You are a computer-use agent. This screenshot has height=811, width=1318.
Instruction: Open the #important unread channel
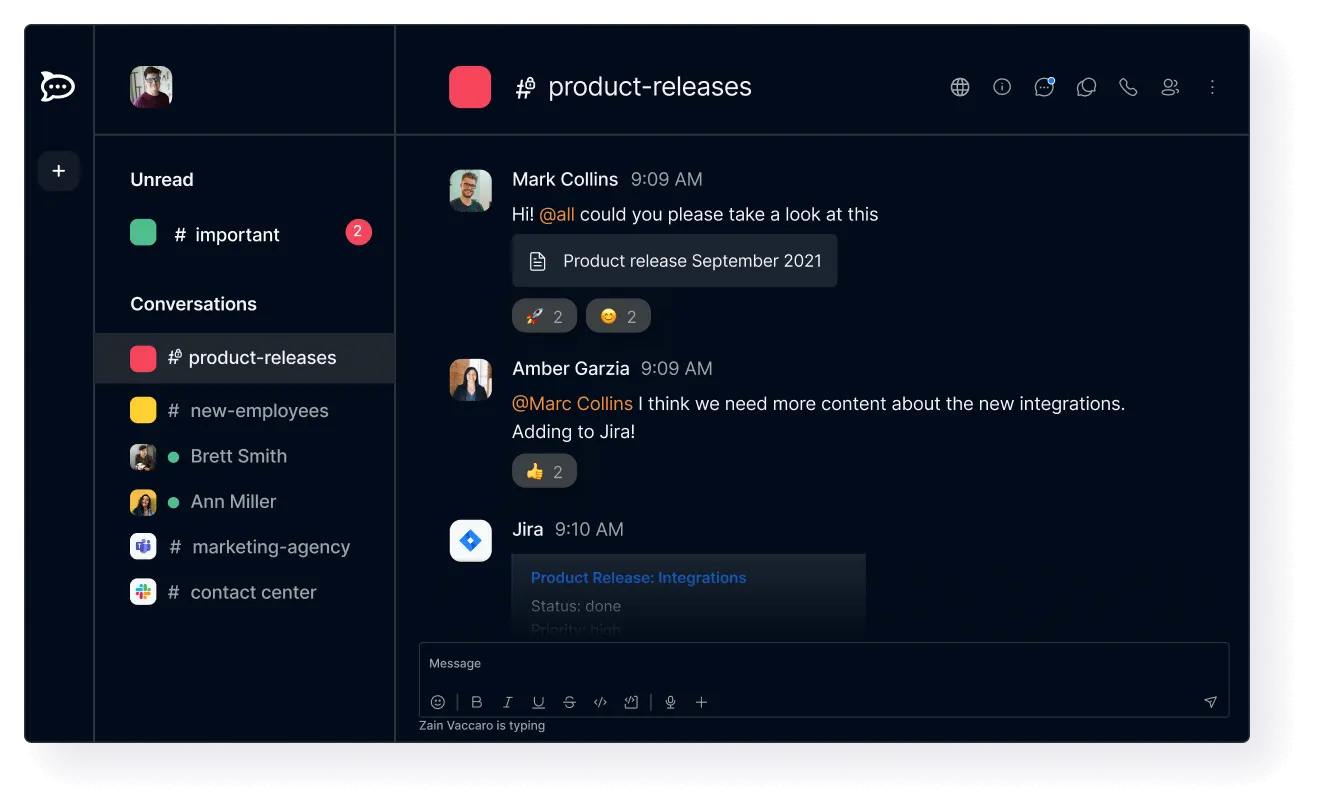236,234
